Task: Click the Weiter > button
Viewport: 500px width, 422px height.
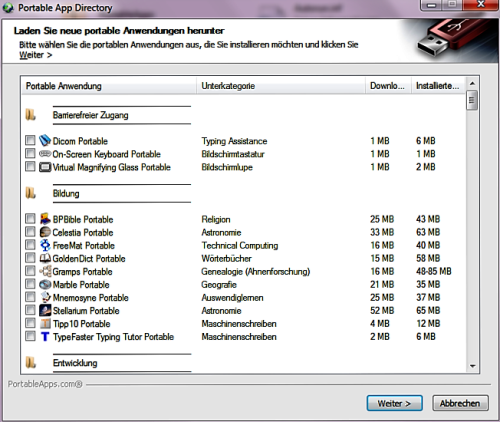Action: [394, 403]
